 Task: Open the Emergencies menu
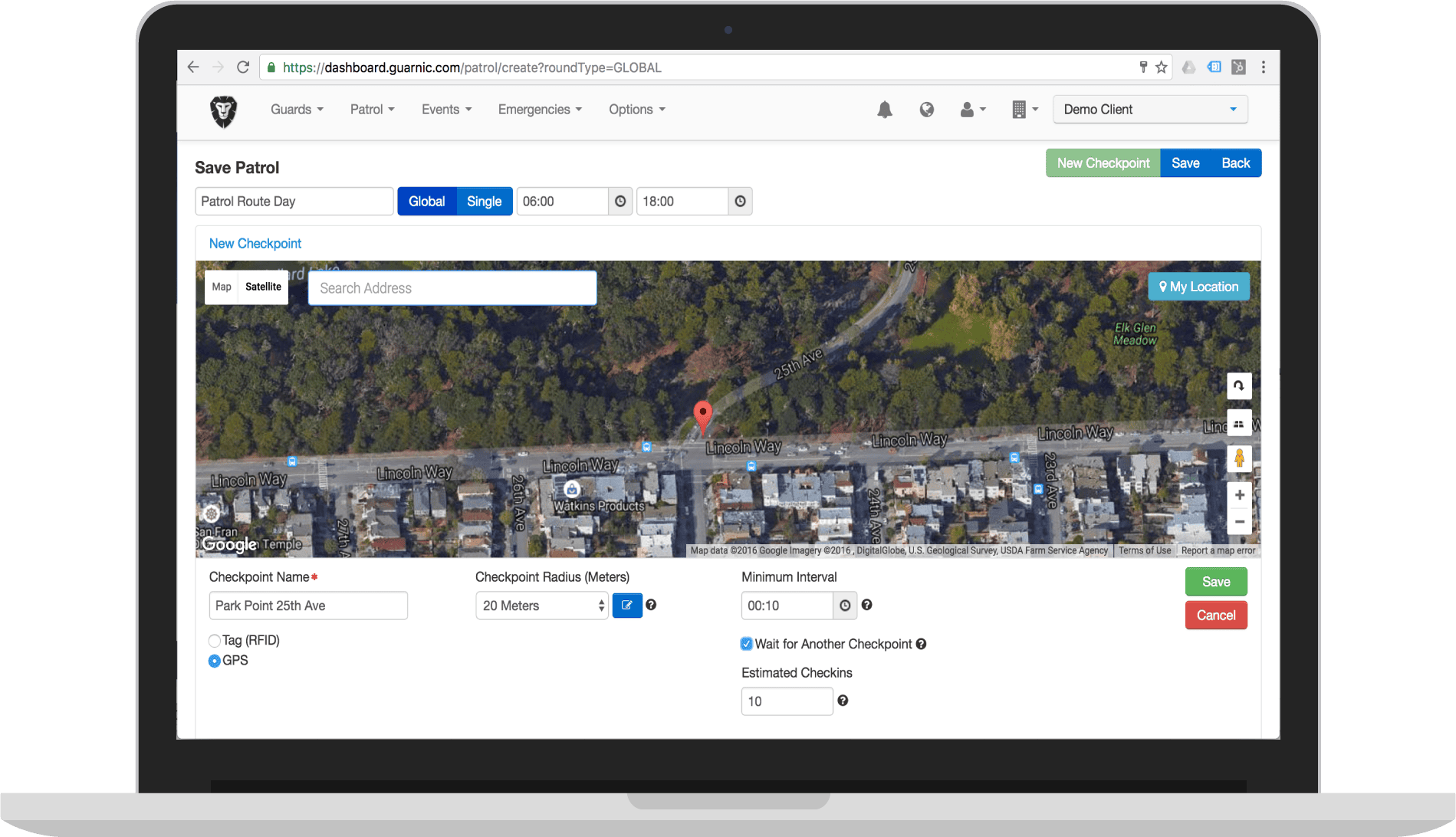(540, 110)
